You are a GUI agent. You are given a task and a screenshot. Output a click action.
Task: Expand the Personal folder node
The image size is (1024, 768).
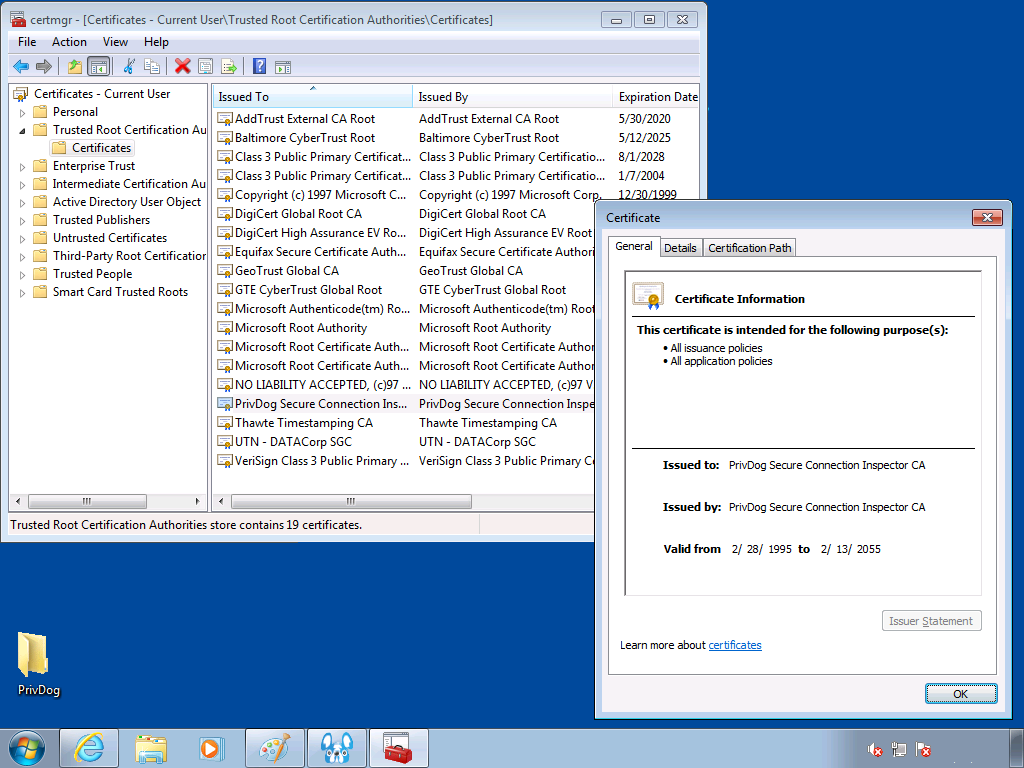[x=22, y=113]
